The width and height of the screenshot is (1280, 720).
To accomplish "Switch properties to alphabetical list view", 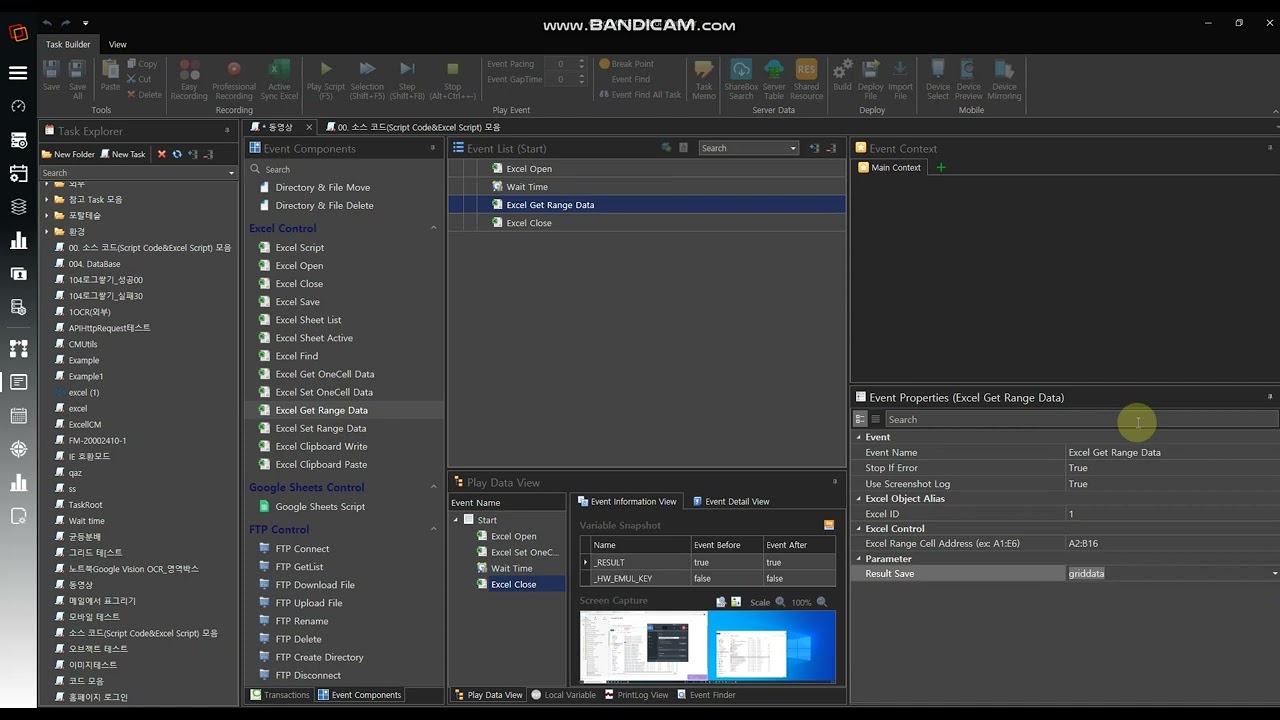I will tap(875, 419).
